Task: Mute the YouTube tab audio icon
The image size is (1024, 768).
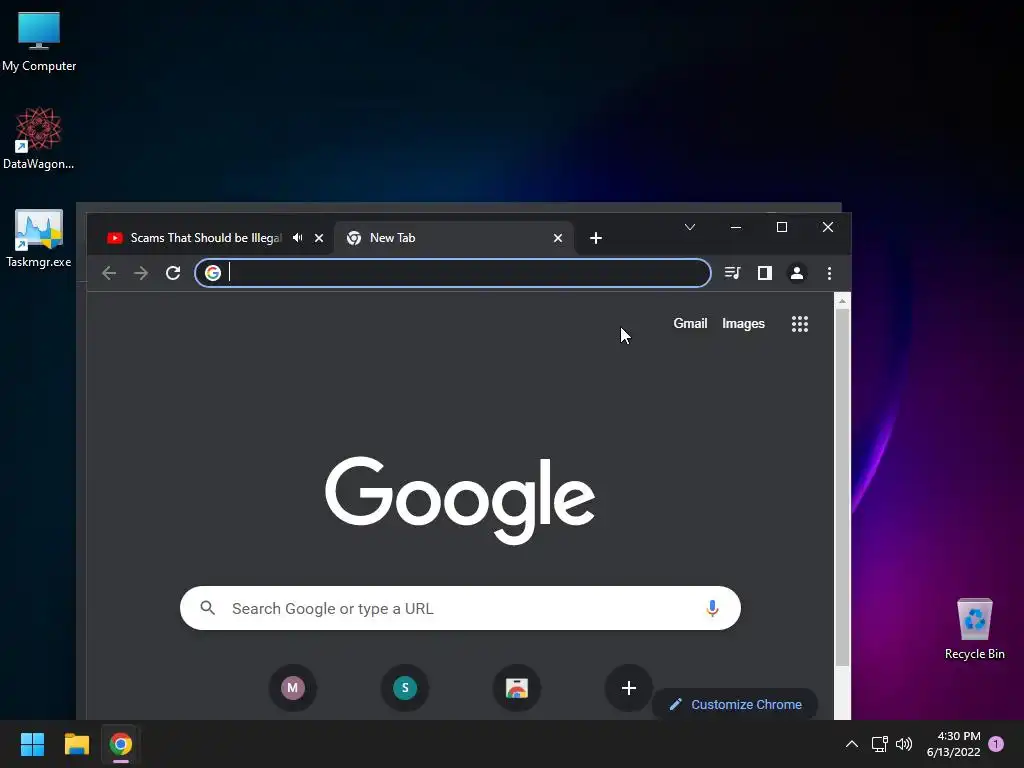Action: (298, 238)
